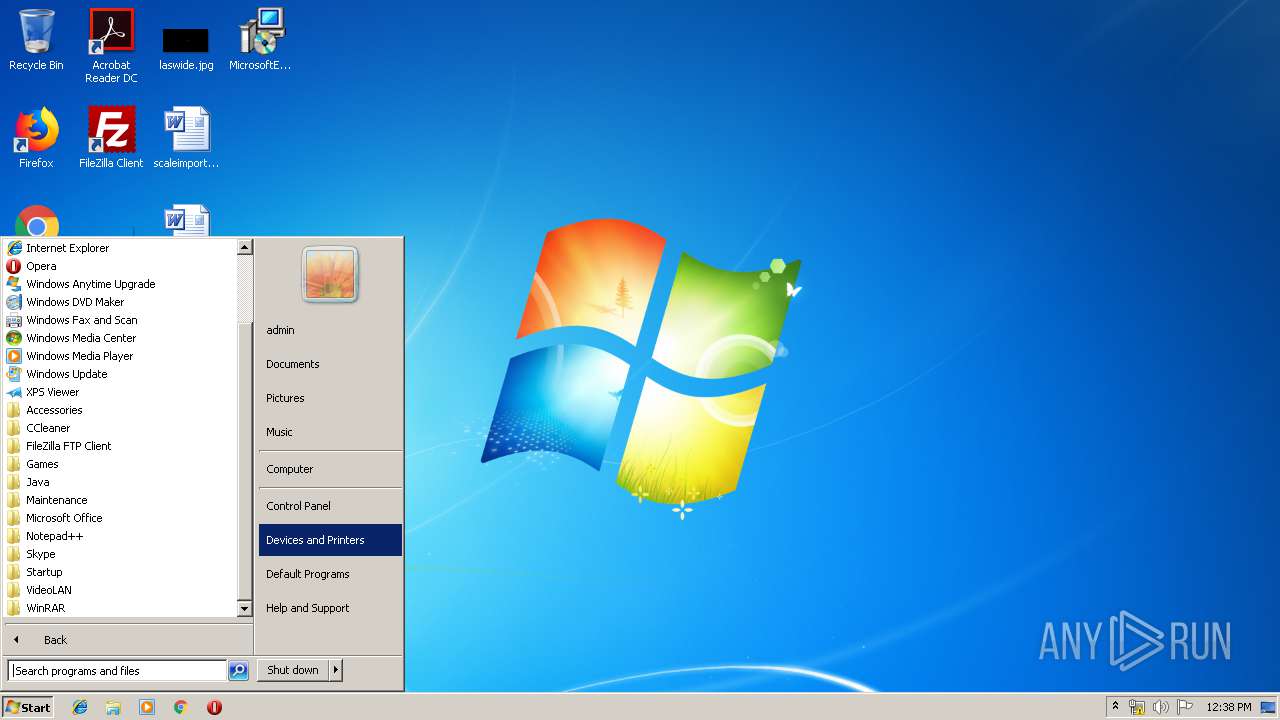
Task: Open Pictures from Start menu
Action: [x=330, y=398]
